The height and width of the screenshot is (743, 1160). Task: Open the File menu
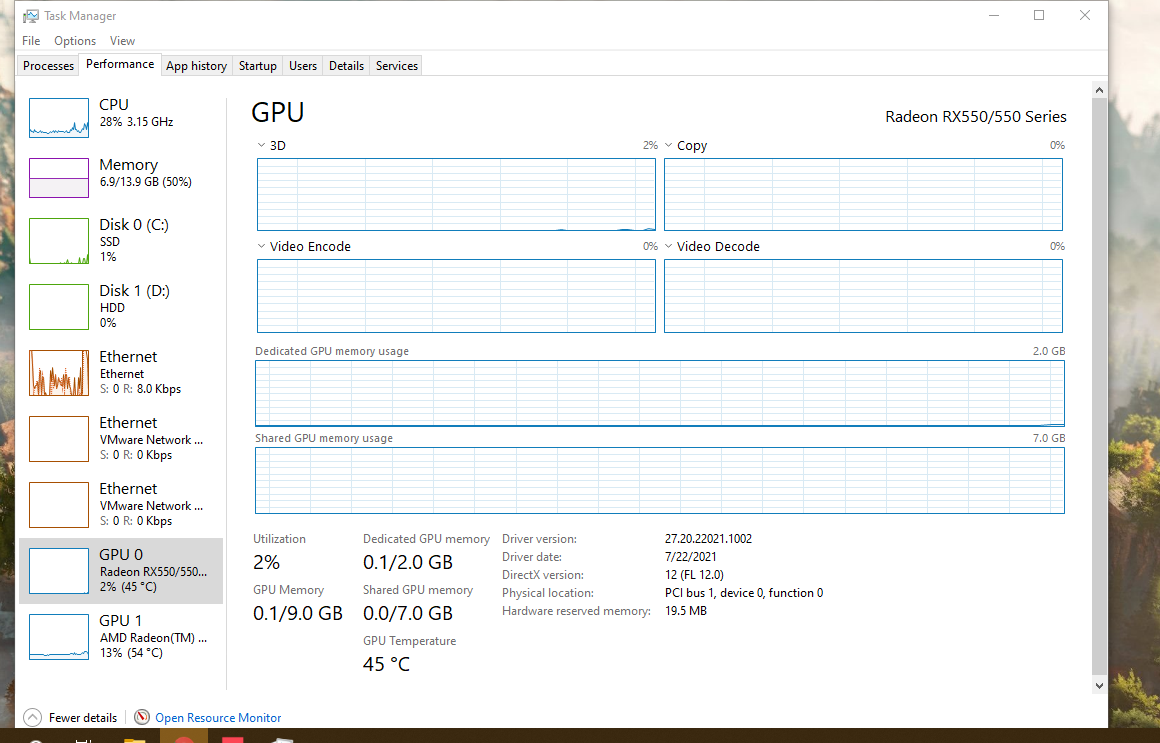click(31, 41)
